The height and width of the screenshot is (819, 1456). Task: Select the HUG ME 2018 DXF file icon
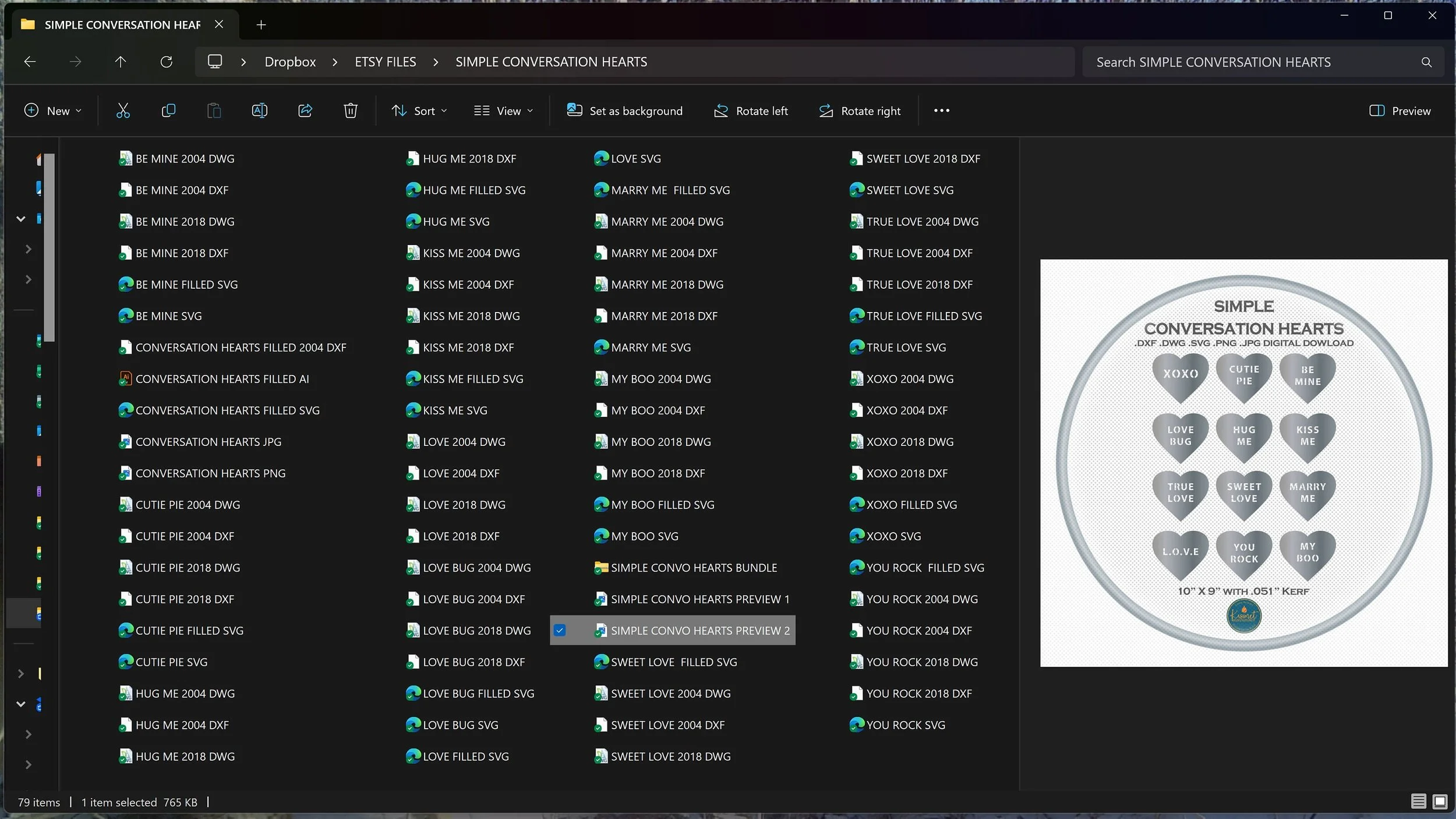[x=413, y=159]
